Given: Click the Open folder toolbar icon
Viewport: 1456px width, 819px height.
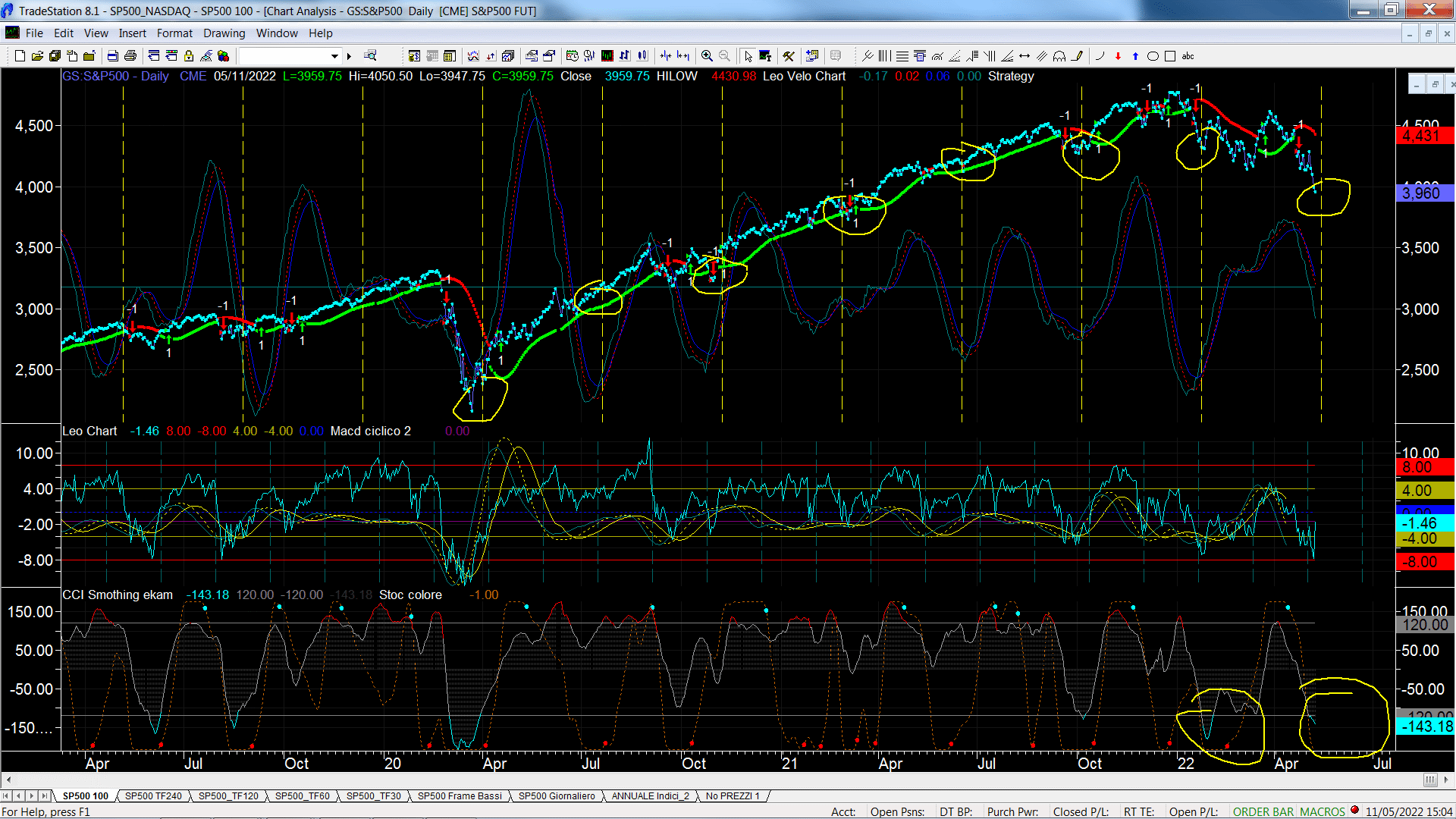Looking at the screenshot, I should [x=37, y=56].
